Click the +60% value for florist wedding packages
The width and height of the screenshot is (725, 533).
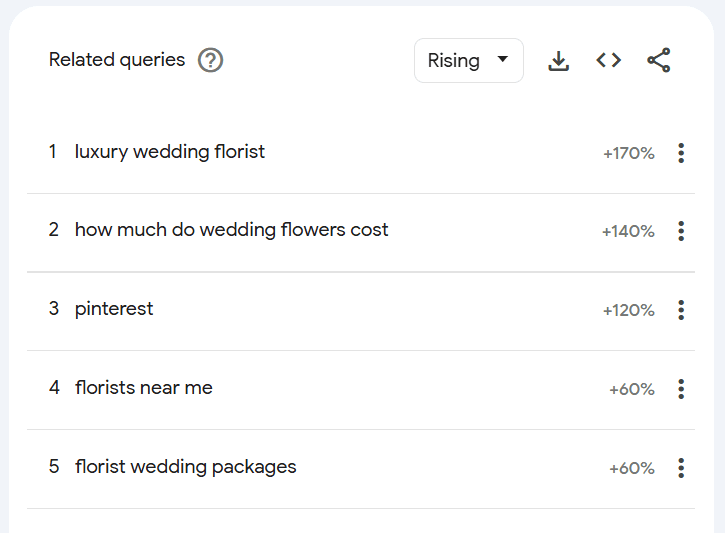pos(632,469)
